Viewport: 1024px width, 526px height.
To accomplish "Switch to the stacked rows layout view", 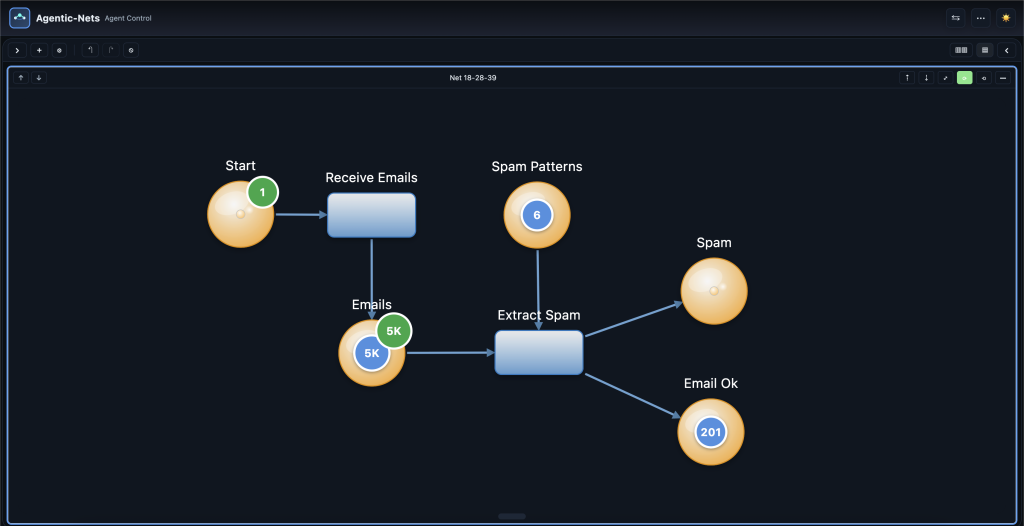I will [985, 50].
